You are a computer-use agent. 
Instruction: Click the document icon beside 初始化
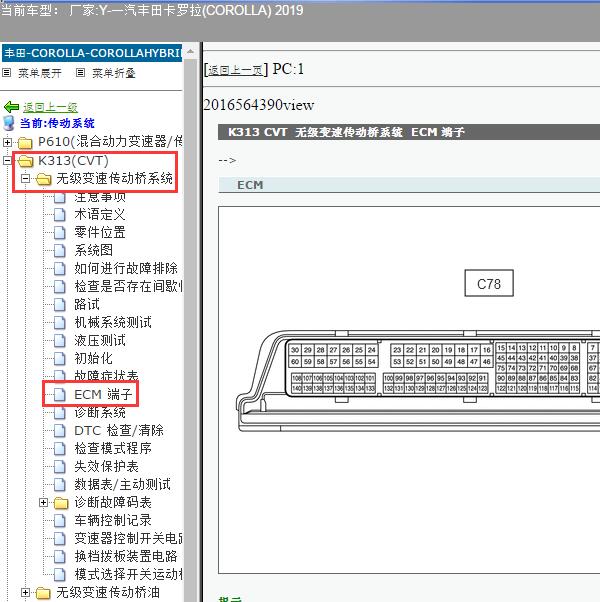(60, 359)
